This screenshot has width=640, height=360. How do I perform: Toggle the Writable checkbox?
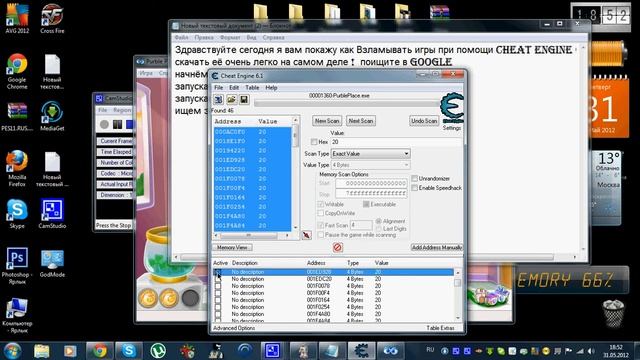point(320,204)
